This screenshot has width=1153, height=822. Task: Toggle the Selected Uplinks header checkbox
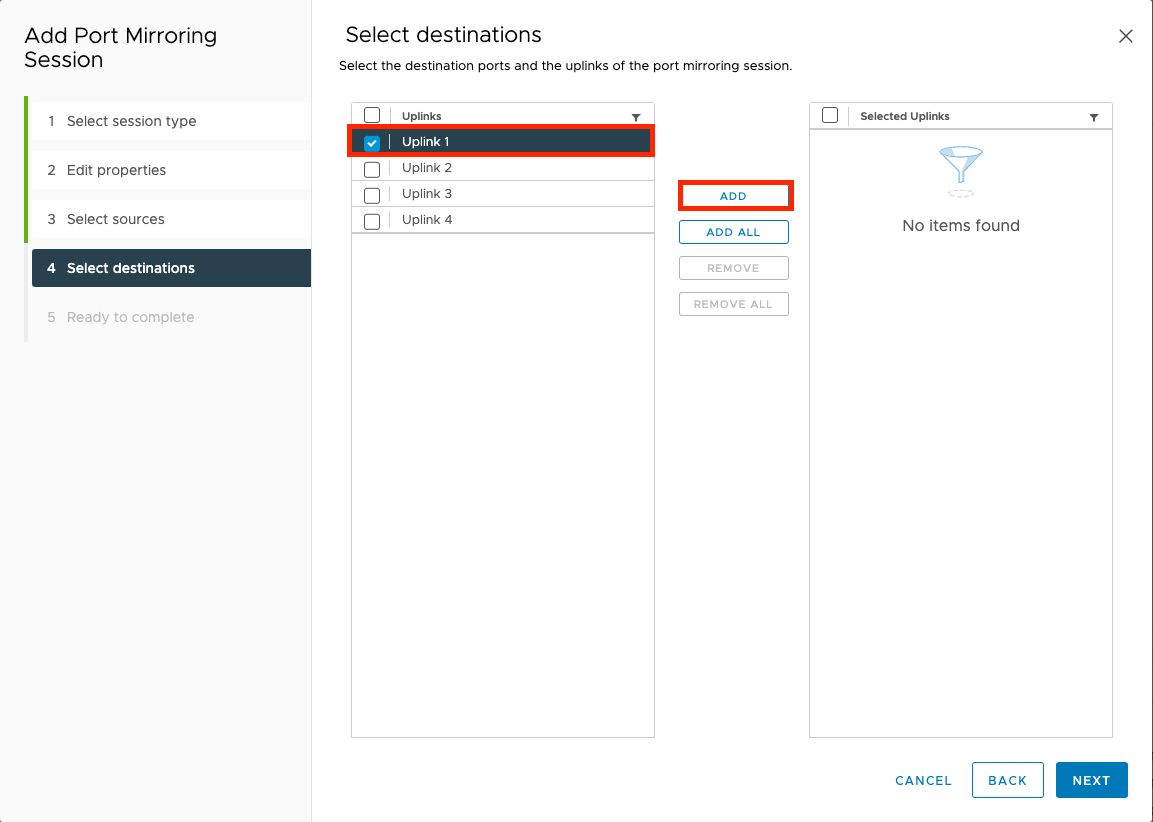click(829, 115)
